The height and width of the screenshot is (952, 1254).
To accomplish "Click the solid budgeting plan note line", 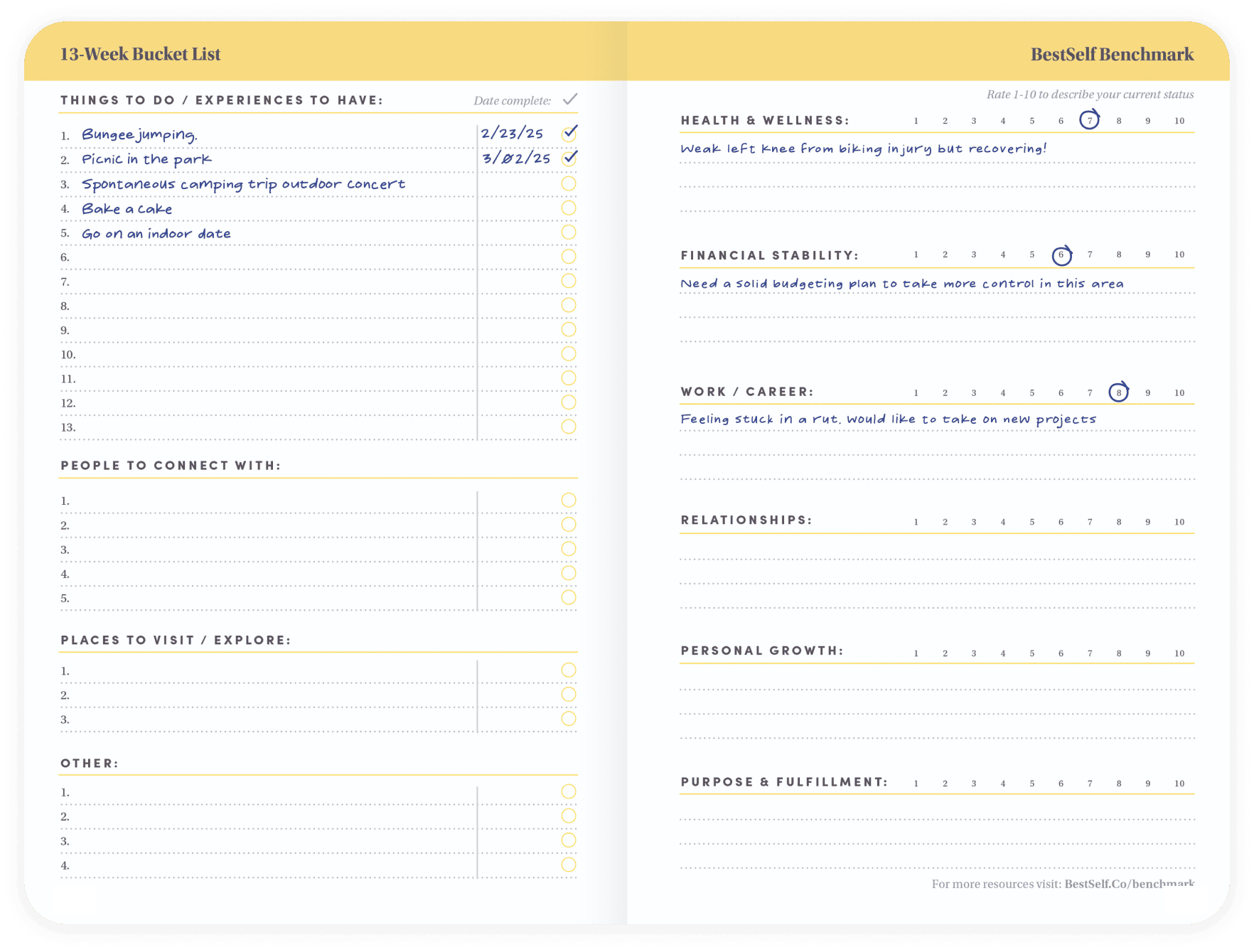I will (x=902, y=284).
